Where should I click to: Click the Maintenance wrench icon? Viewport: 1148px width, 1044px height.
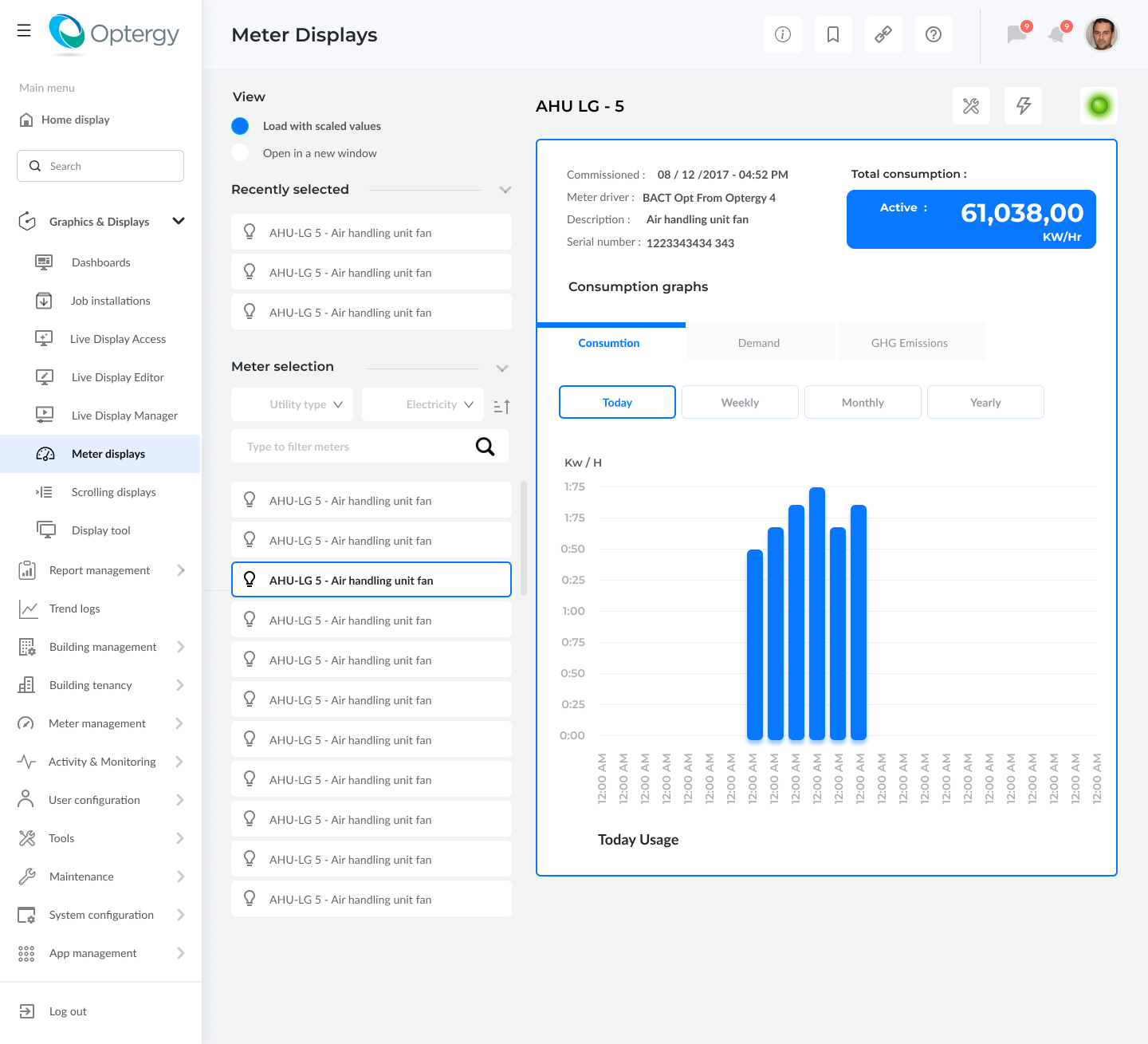pyautogui.click(x=27, y=877)
